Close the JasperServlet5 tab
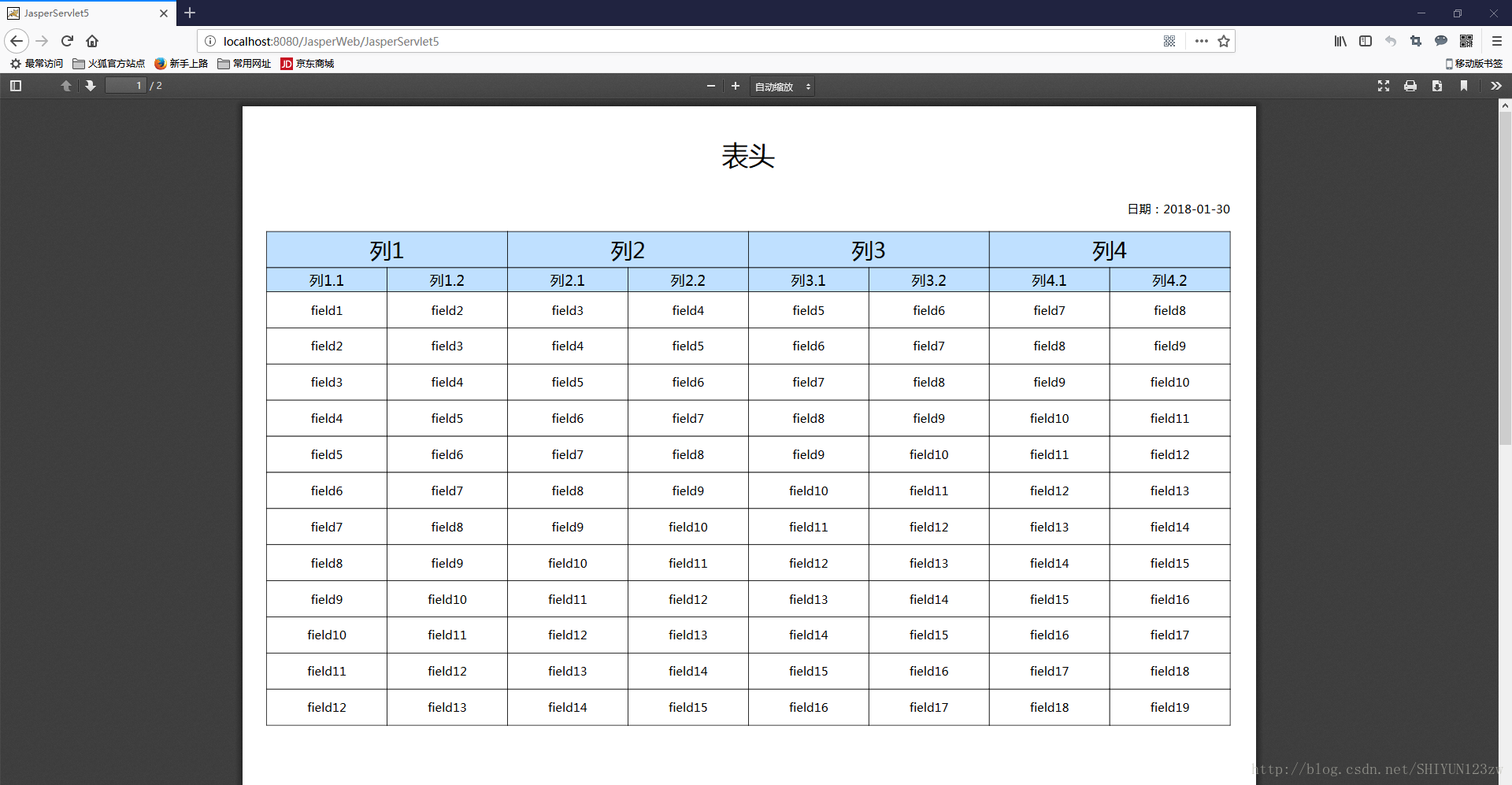The image size is (1512, 785). pyautogui.click(x=164, y=13)
